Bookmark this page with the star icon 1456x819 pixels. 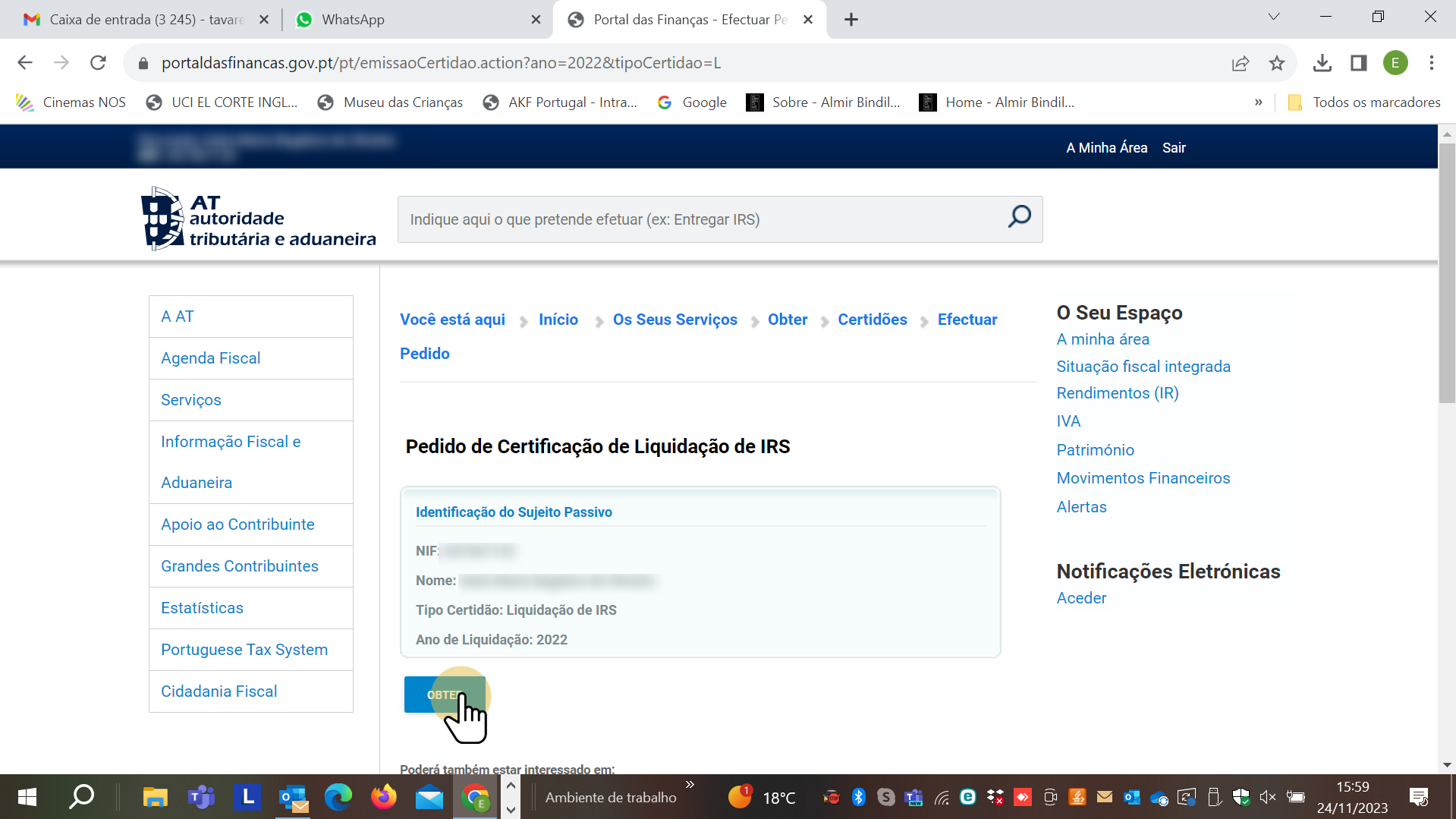point(1277,64)
